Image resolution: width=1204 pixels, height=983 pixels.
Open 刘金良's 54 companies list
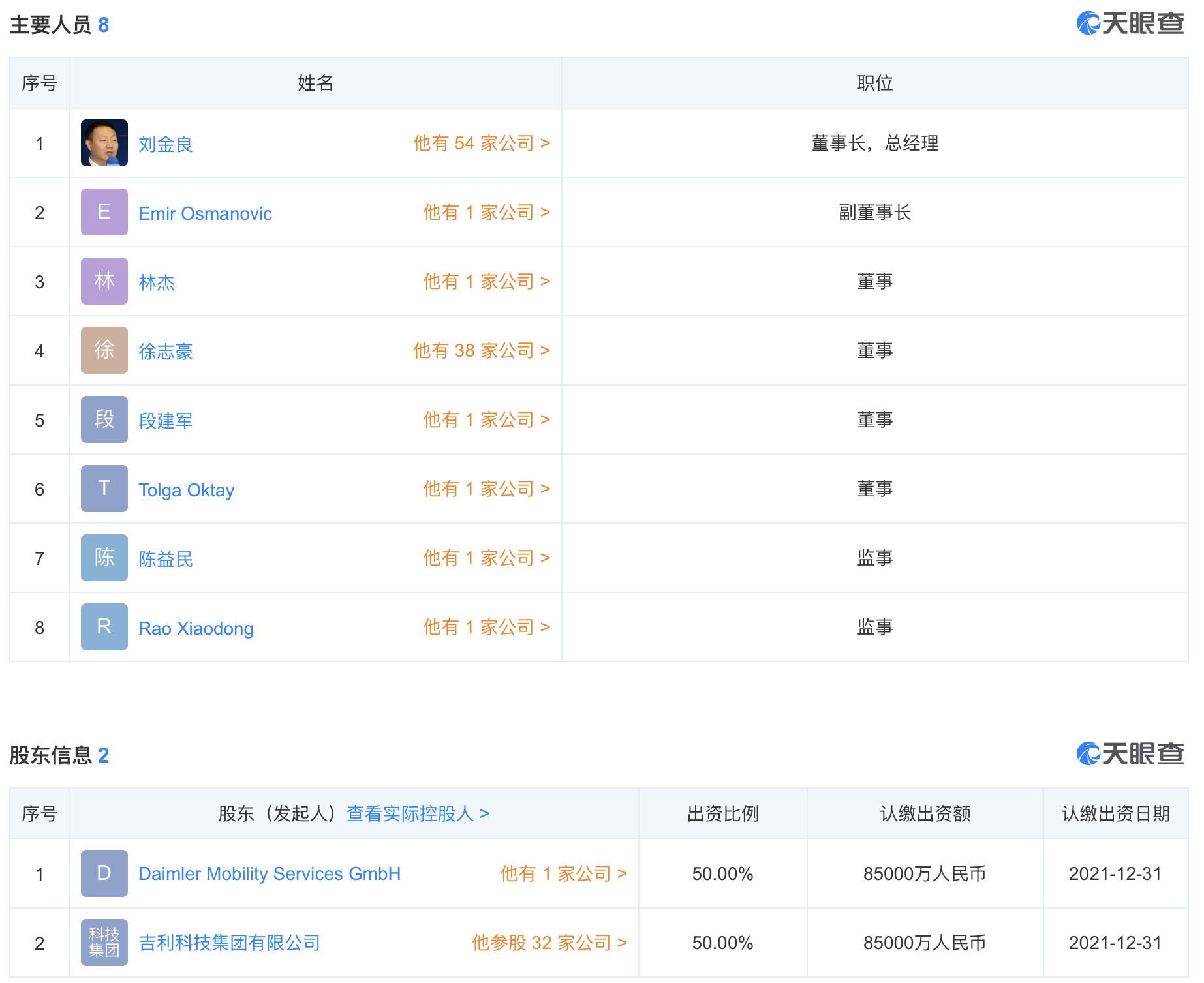481,144
